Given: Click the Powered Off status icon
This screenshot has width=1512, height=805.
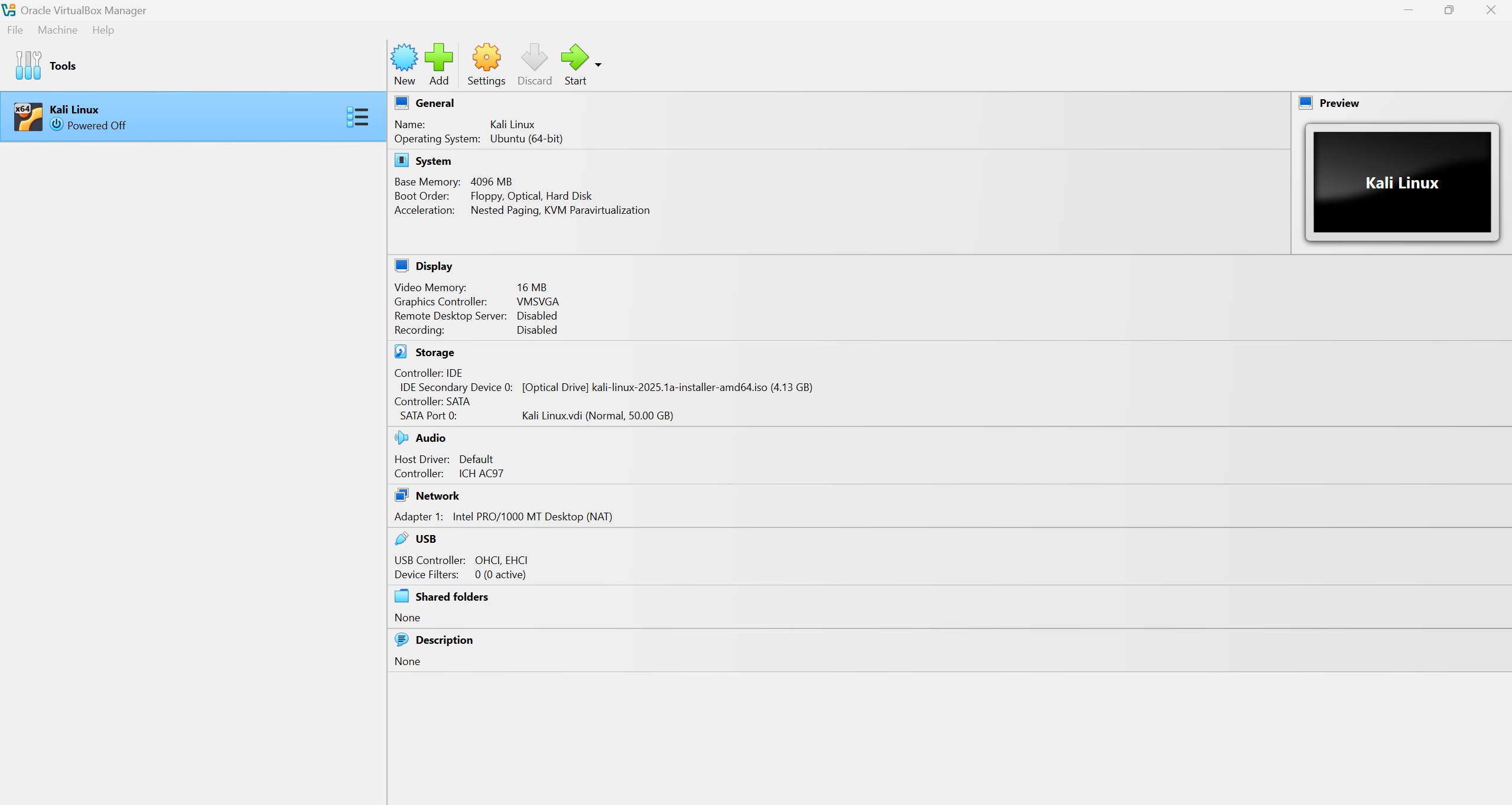Looking at the screenshot, I should click(x=57, y=125).
